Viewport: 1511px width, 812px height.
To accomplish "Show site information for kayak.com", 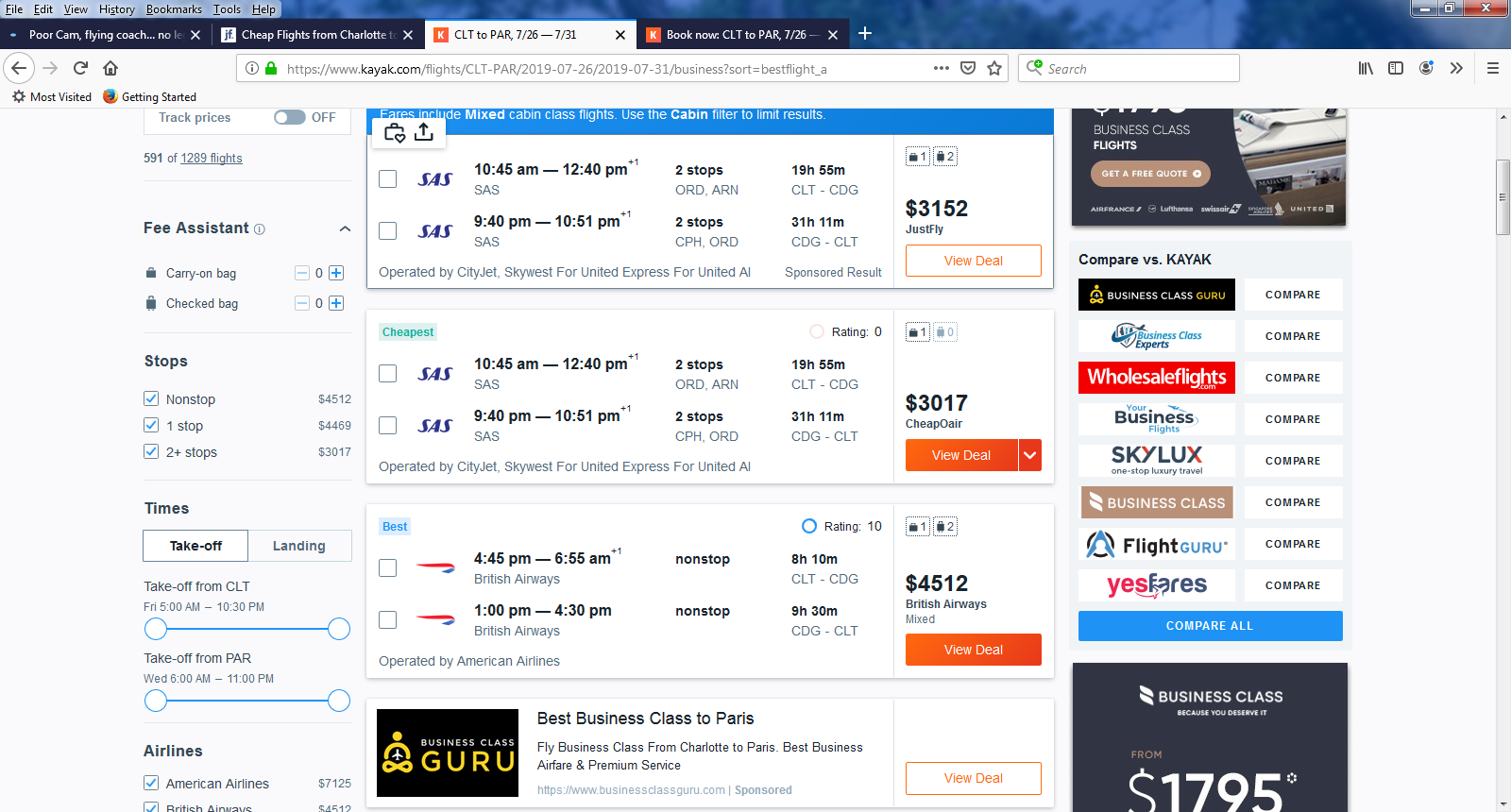I will [x=252, y=68].
